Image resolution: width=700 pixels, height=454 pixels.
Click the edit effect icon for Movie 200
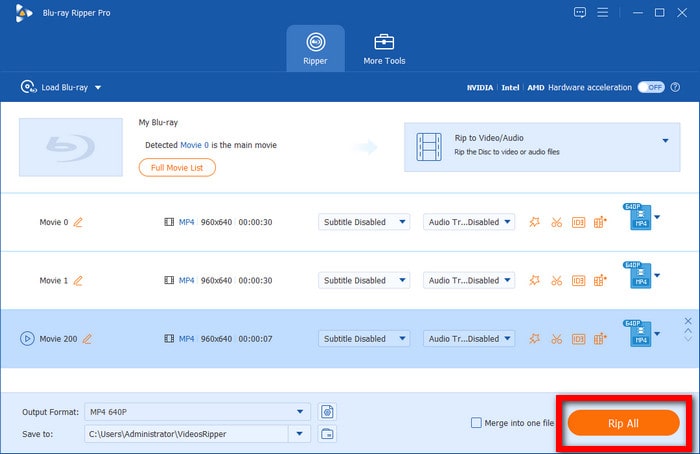(x=600, y=338)
